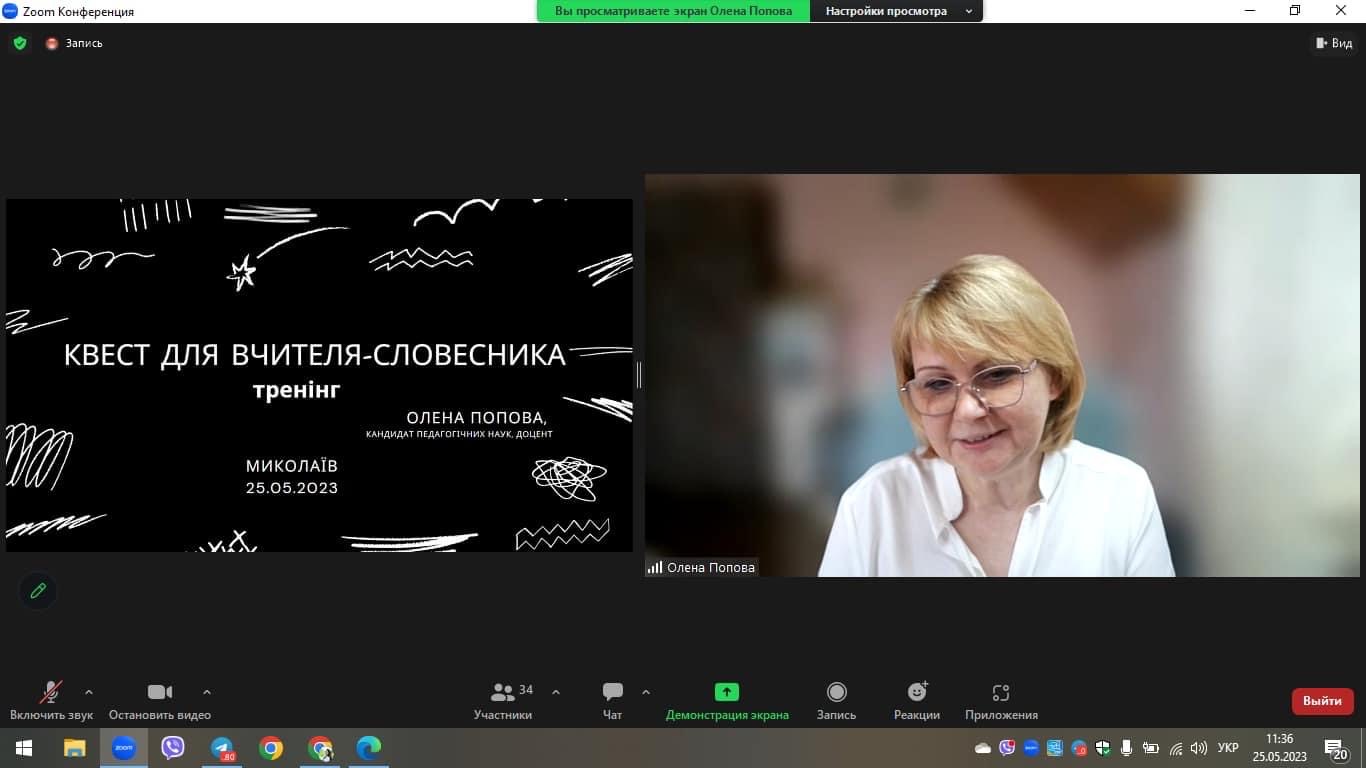The image size is (1366, 768).
Task: Open File Explorer from the taskbar
Action: (x=74, y=748)
